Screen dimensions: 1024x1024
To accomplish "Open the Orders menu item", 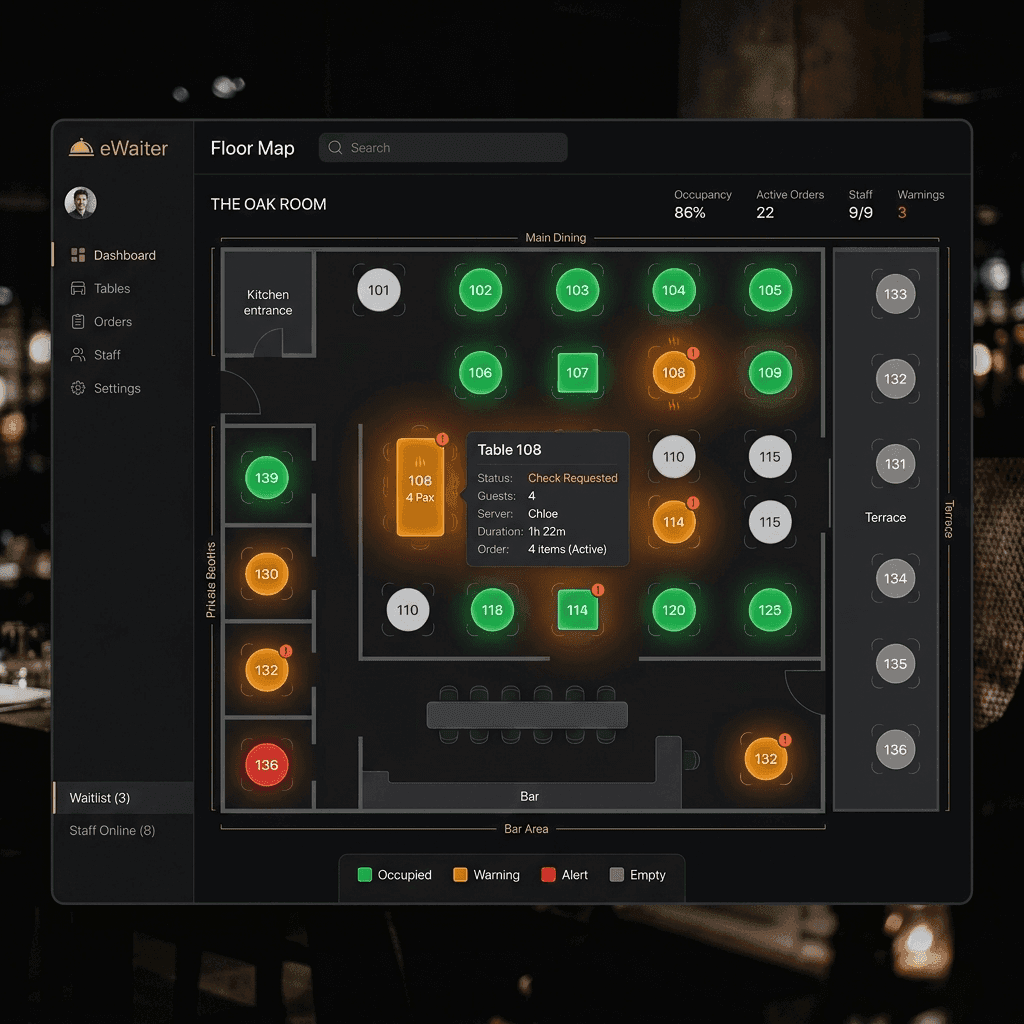I will (123, 322).
